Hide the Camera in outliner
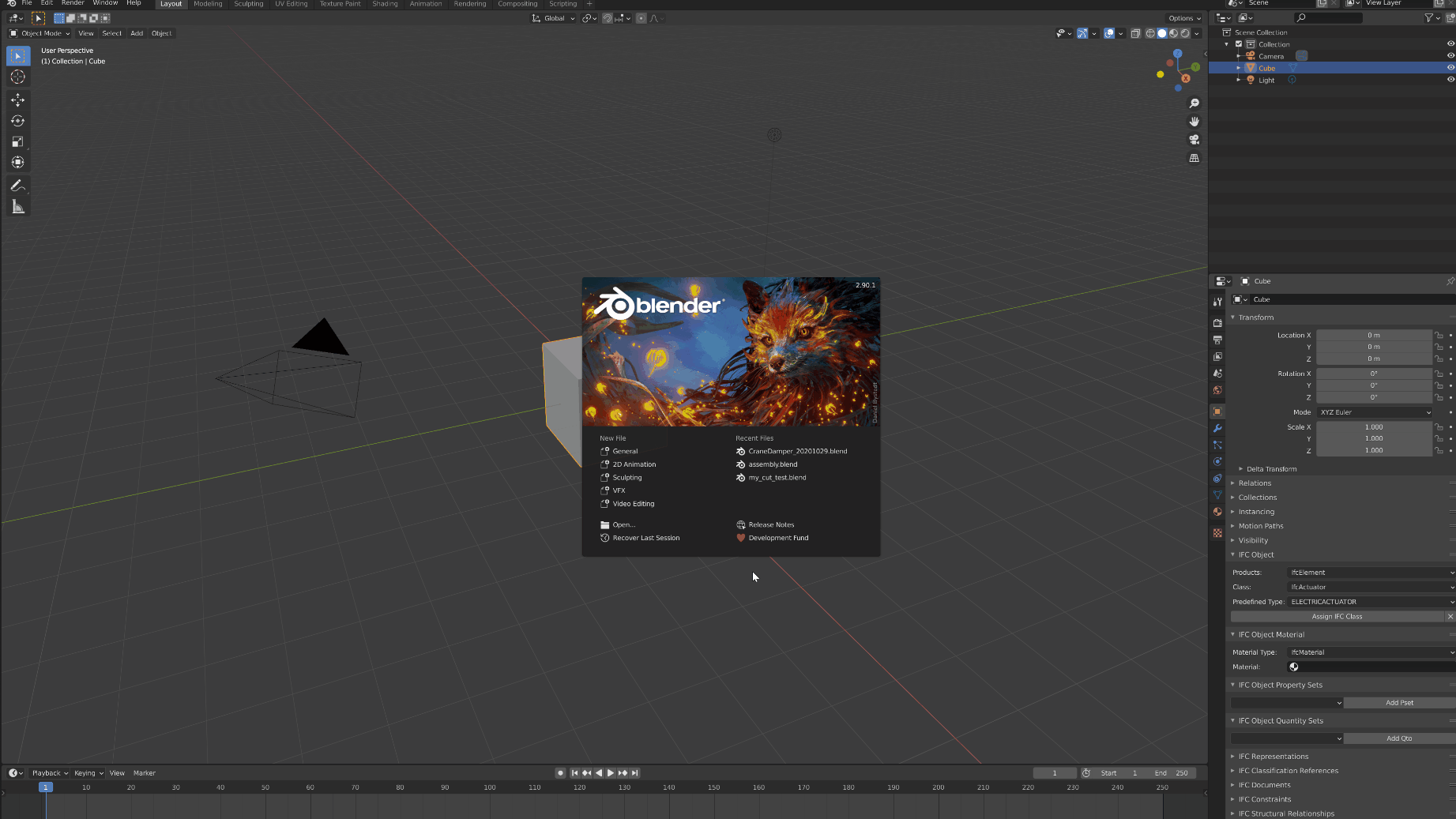 [1450, 56]
